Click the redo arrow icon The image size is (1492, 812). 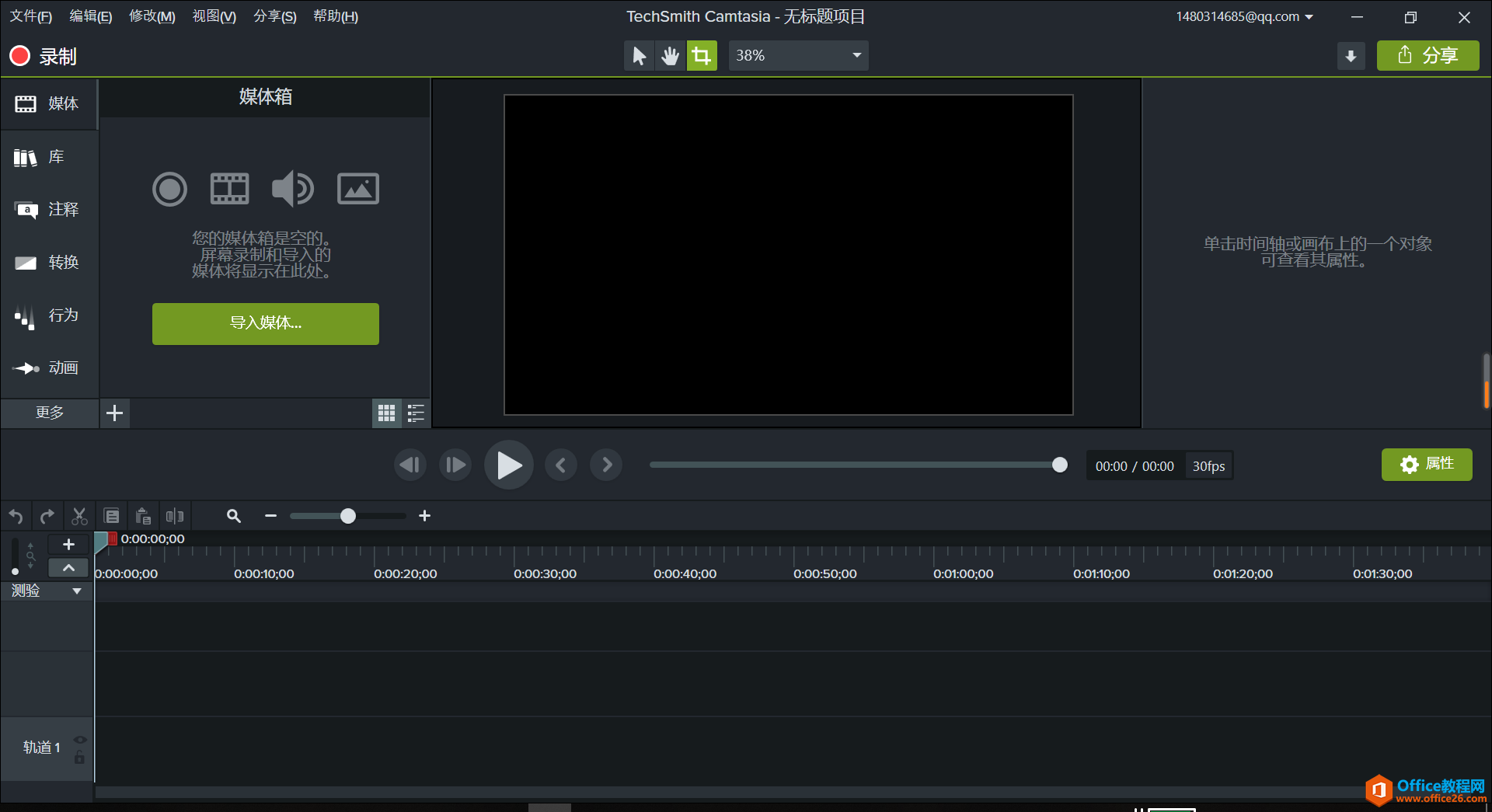(x=47, y=516)
